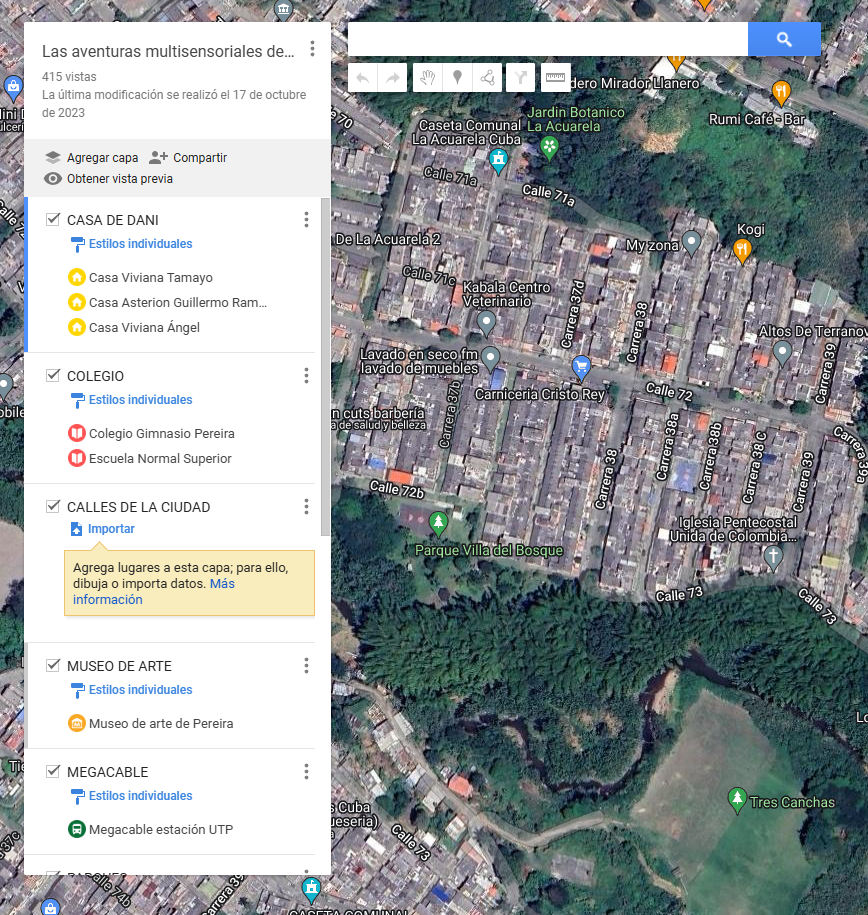Select the measure distances ruler tool
The height and width of the screenshot is (915, 868).
pos(555,78)
